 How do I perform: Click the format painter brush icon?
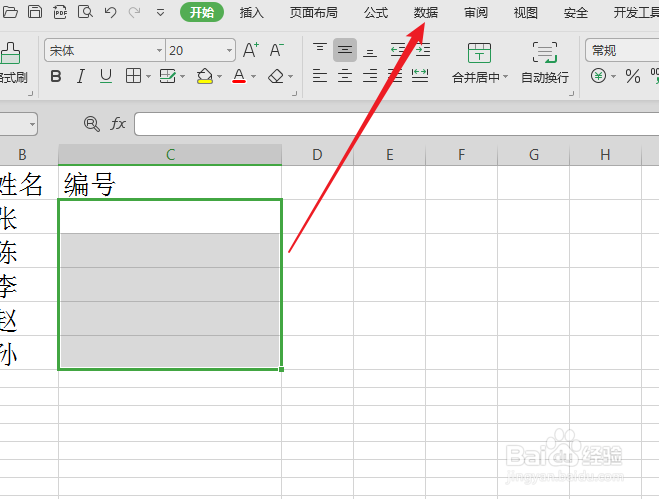10,53
